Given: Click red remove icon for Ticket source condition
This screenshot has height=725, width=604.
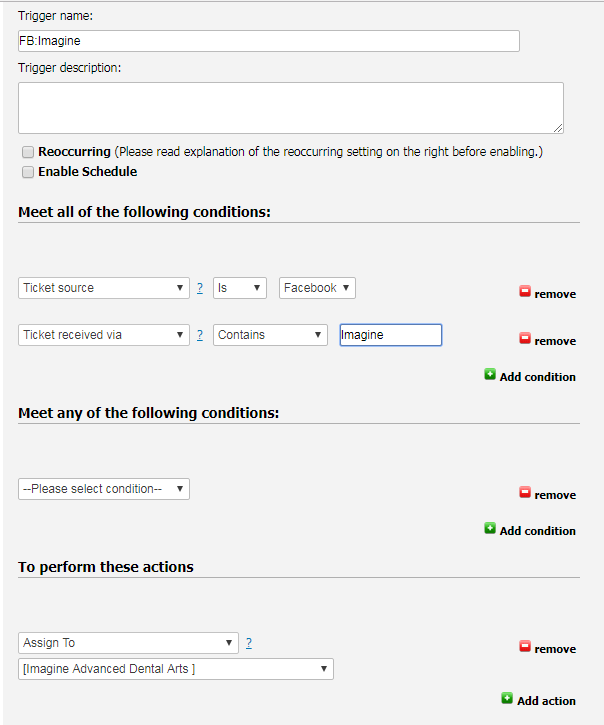Looking at the screenshot, I should 525,292.
